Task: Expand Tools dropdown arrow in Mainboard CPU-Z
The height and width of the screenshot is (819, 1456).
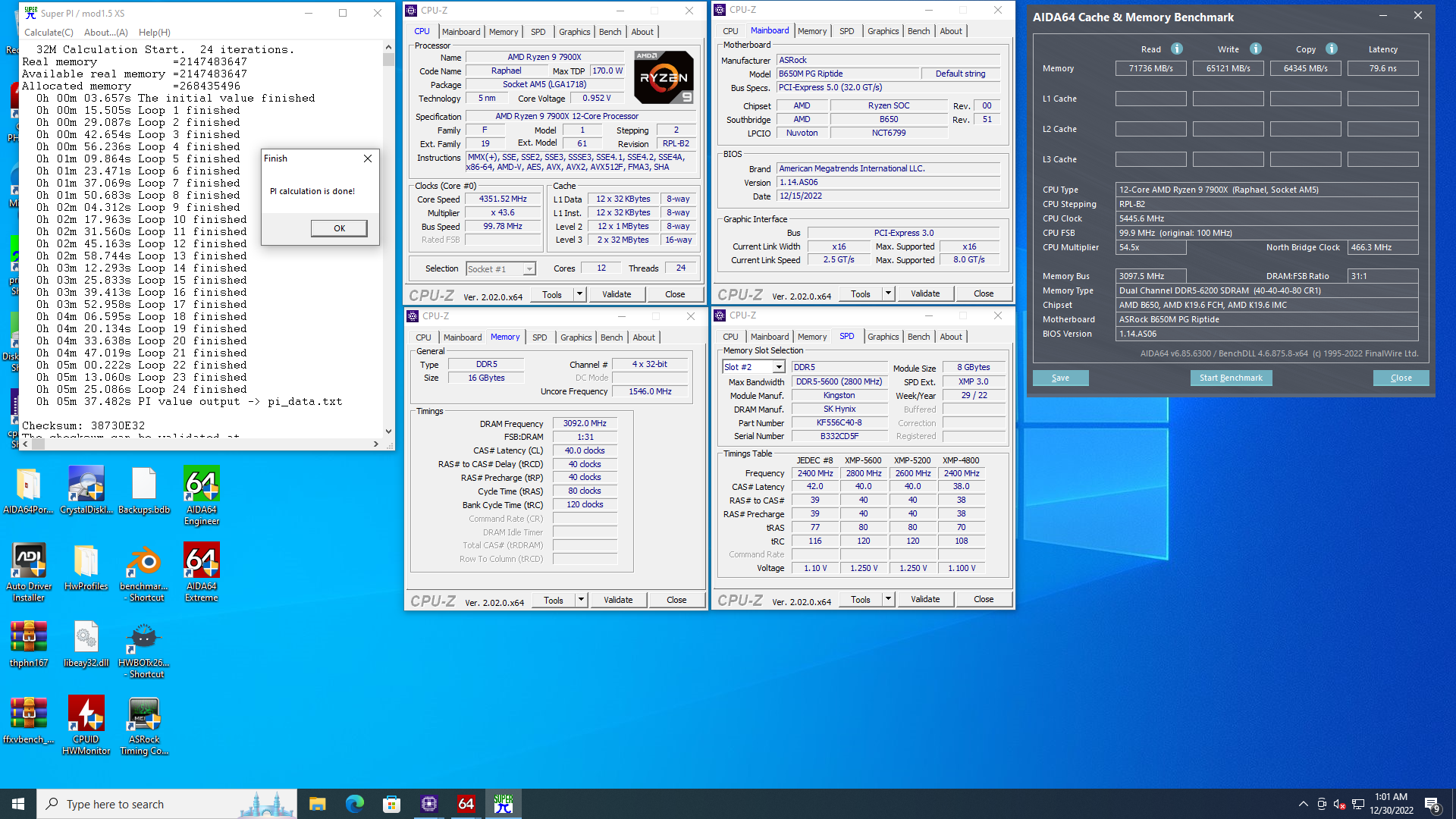Action: [888, 293]
